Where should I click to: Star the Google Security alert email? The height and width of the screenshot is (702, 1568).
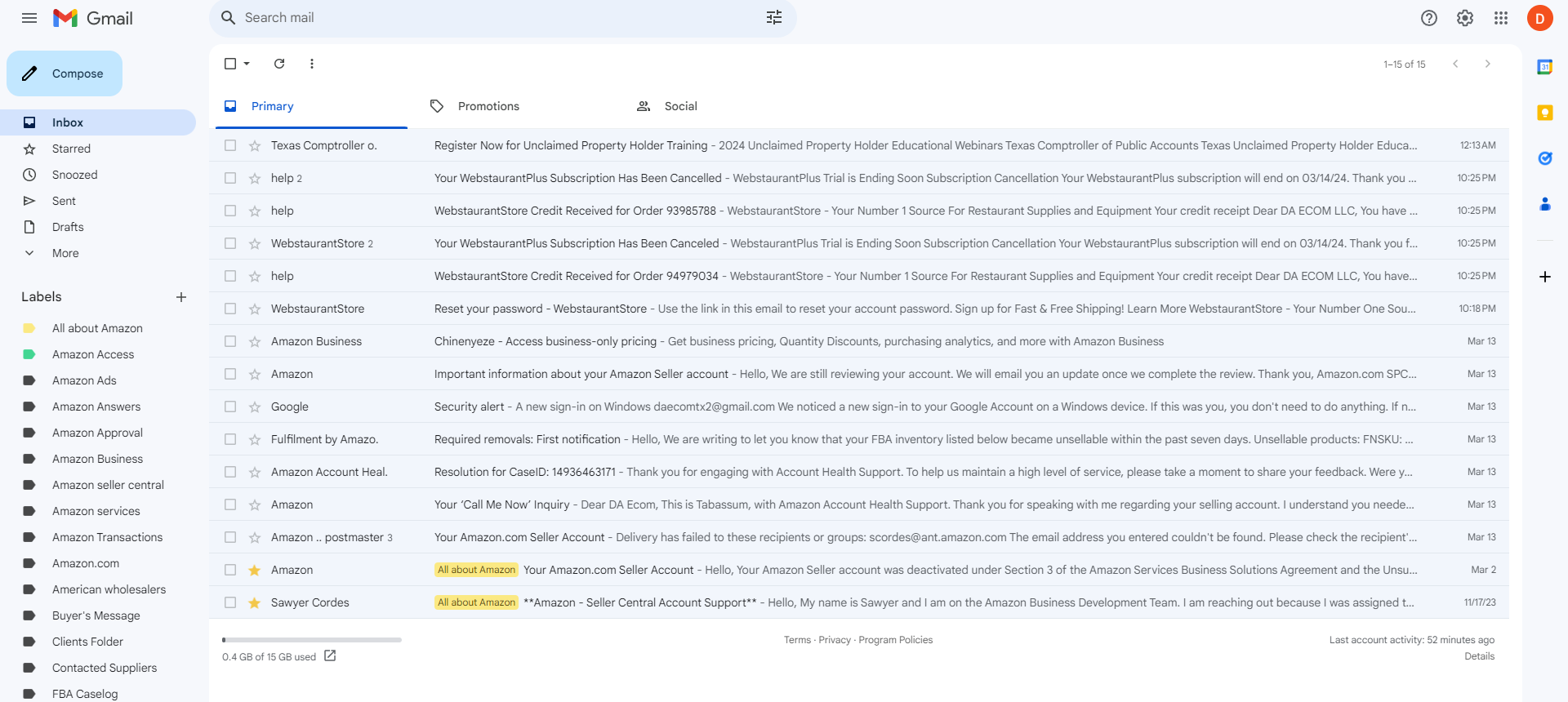tap(255, 407)
